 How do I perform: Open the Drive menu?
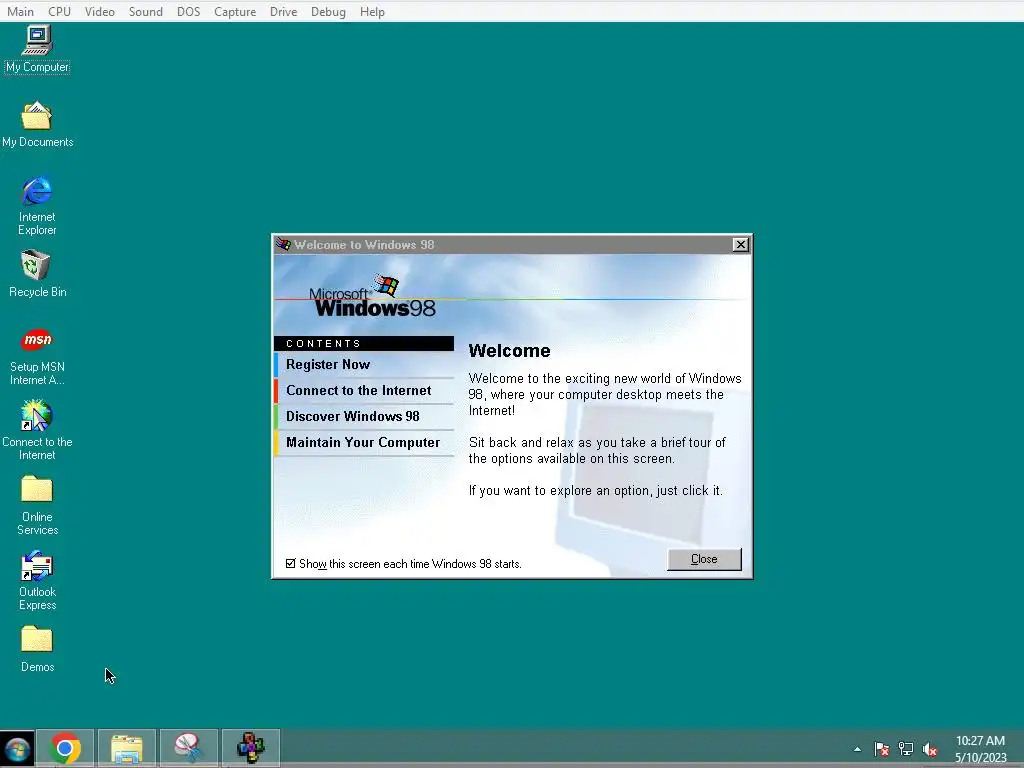click(283, 12)
